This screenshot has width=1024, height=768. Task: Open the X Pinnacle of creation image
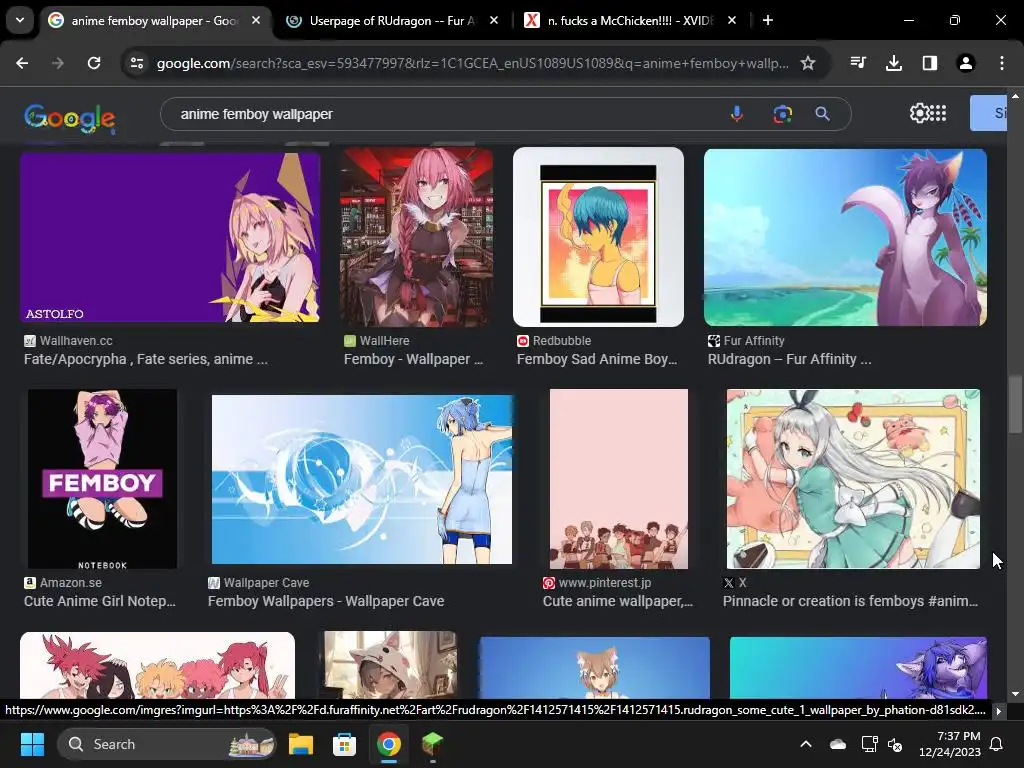(x=853, y=479)
